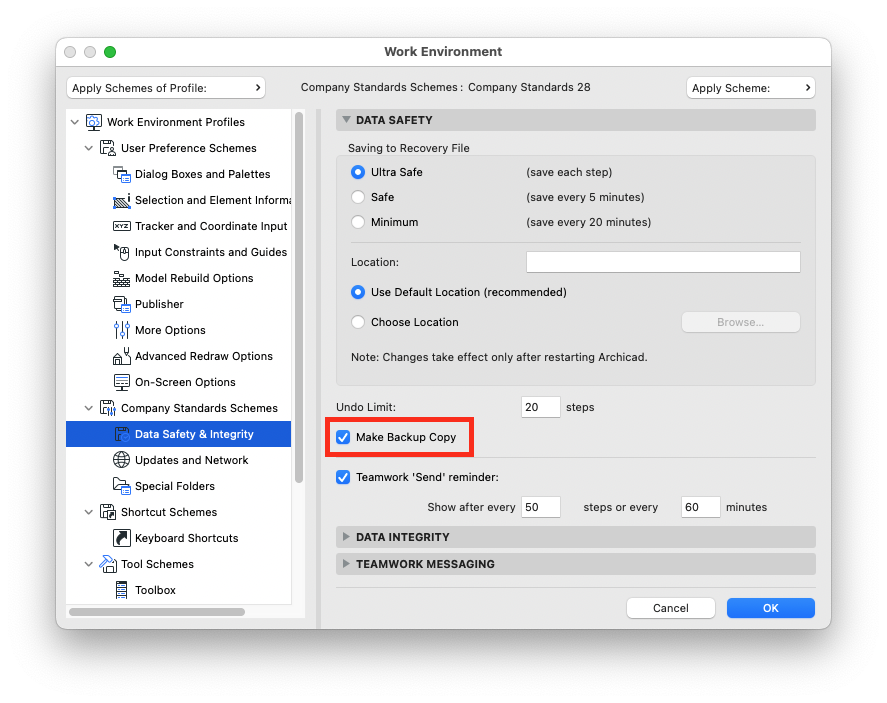Image resolution: width=887 pixels, height=703 pixels.
Task: Click the Toolbox icon in tree
Action: point(122,590)
